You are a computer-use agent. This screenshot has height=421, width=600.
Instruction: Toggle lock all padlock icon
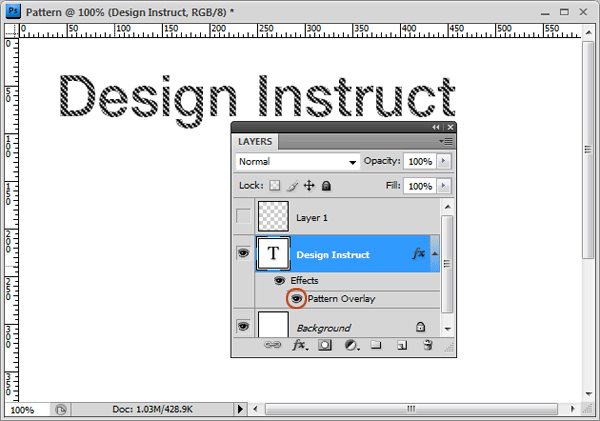tap(326, 186)
